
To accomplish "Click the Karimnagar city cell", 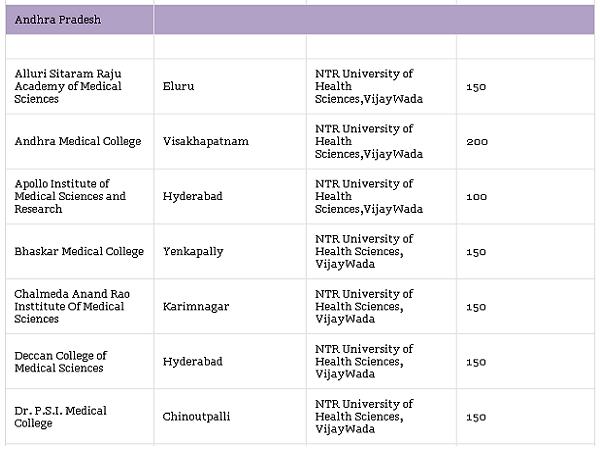I will pos(195,306).
